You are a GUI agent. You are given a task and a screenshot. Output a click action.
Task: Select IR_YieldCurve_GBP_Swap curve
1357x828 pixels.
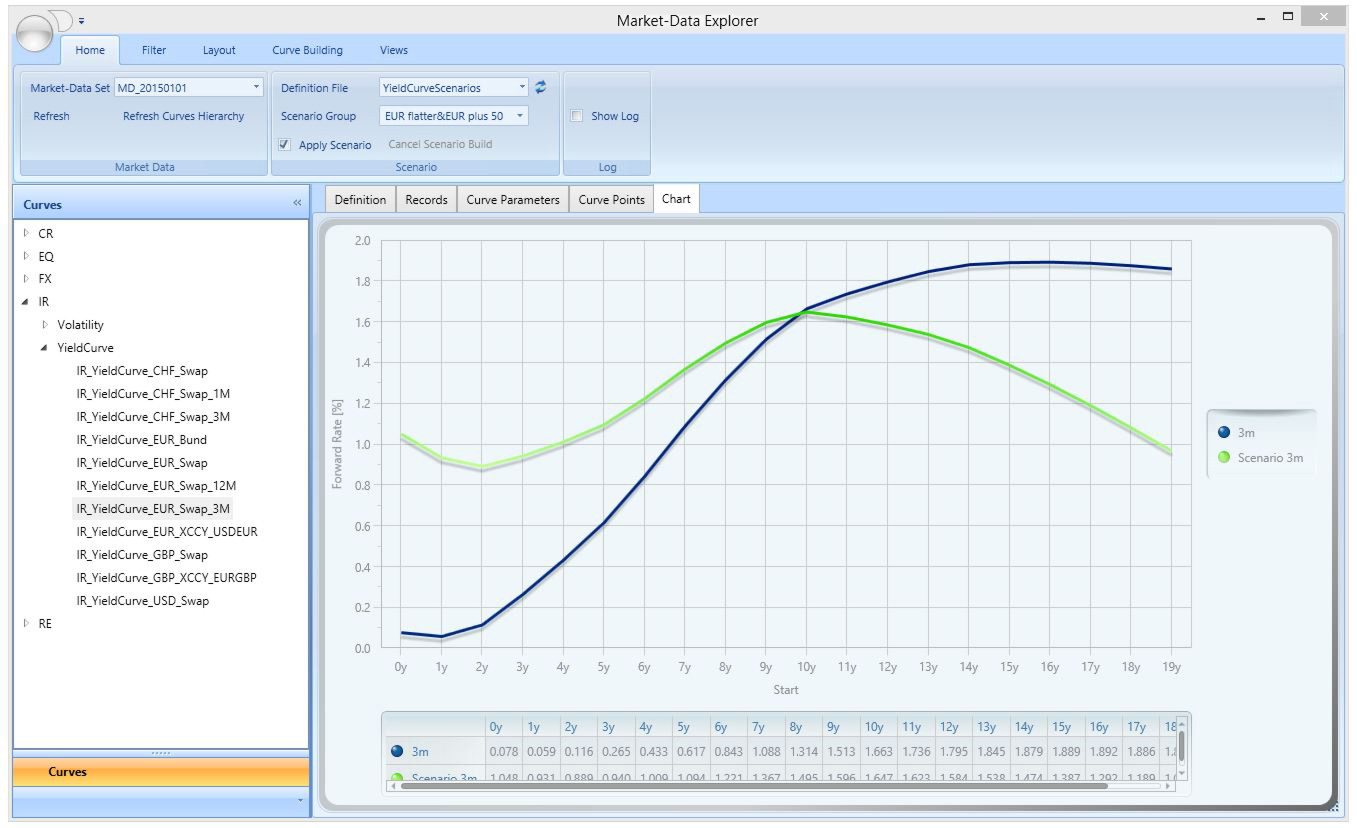tap(142, 555)
